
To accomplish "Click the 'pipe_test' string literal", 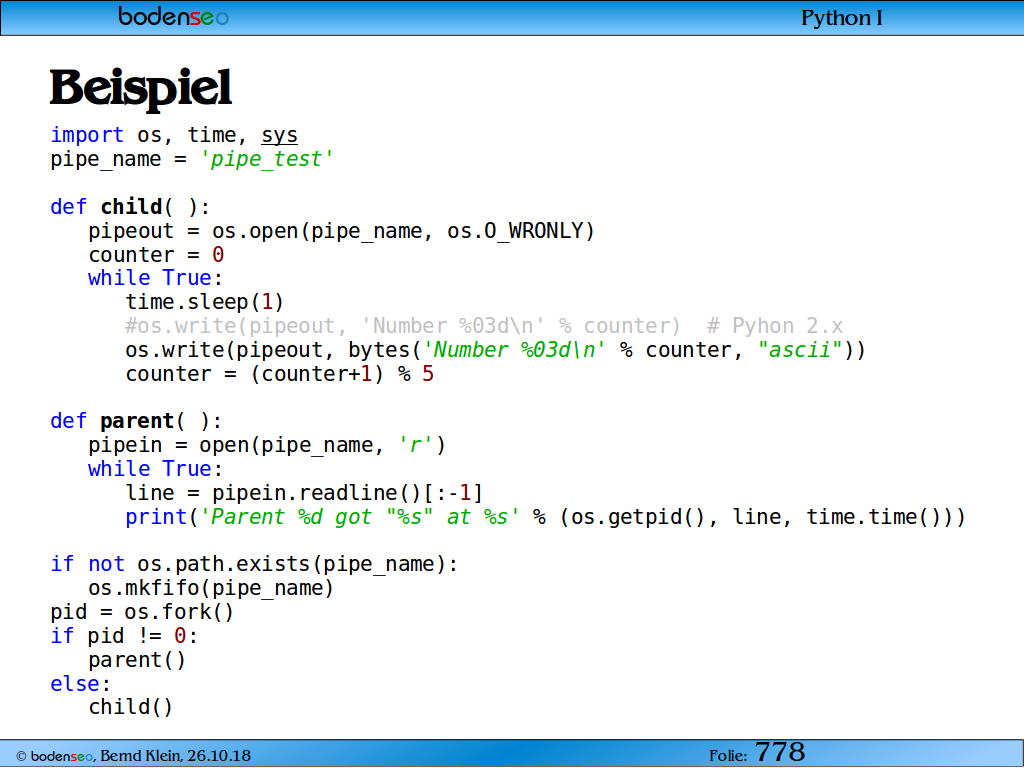I will [266, 159].
